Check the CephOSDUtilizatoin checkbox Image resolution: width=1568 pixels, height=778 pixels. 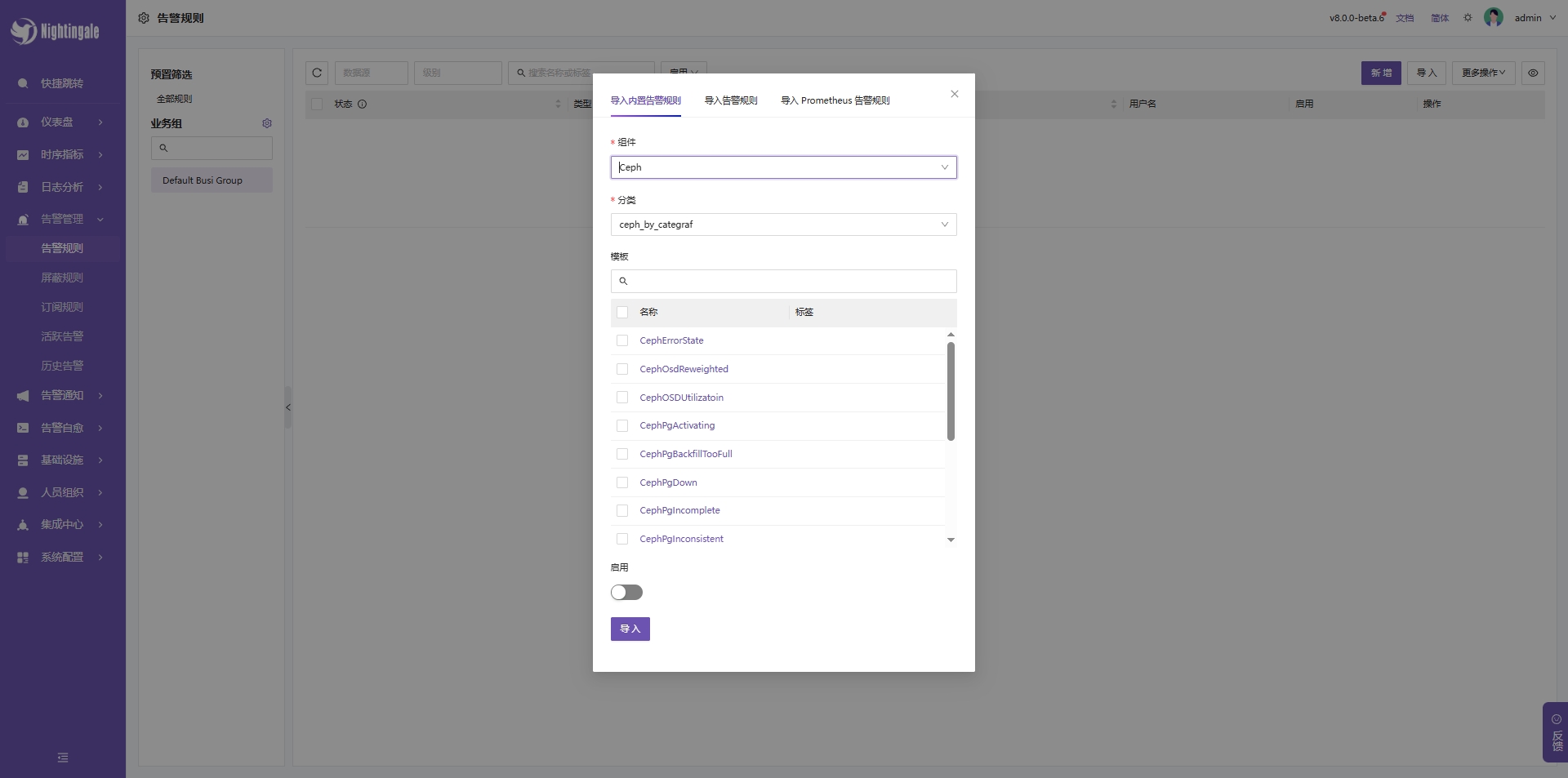coord(622,398)
